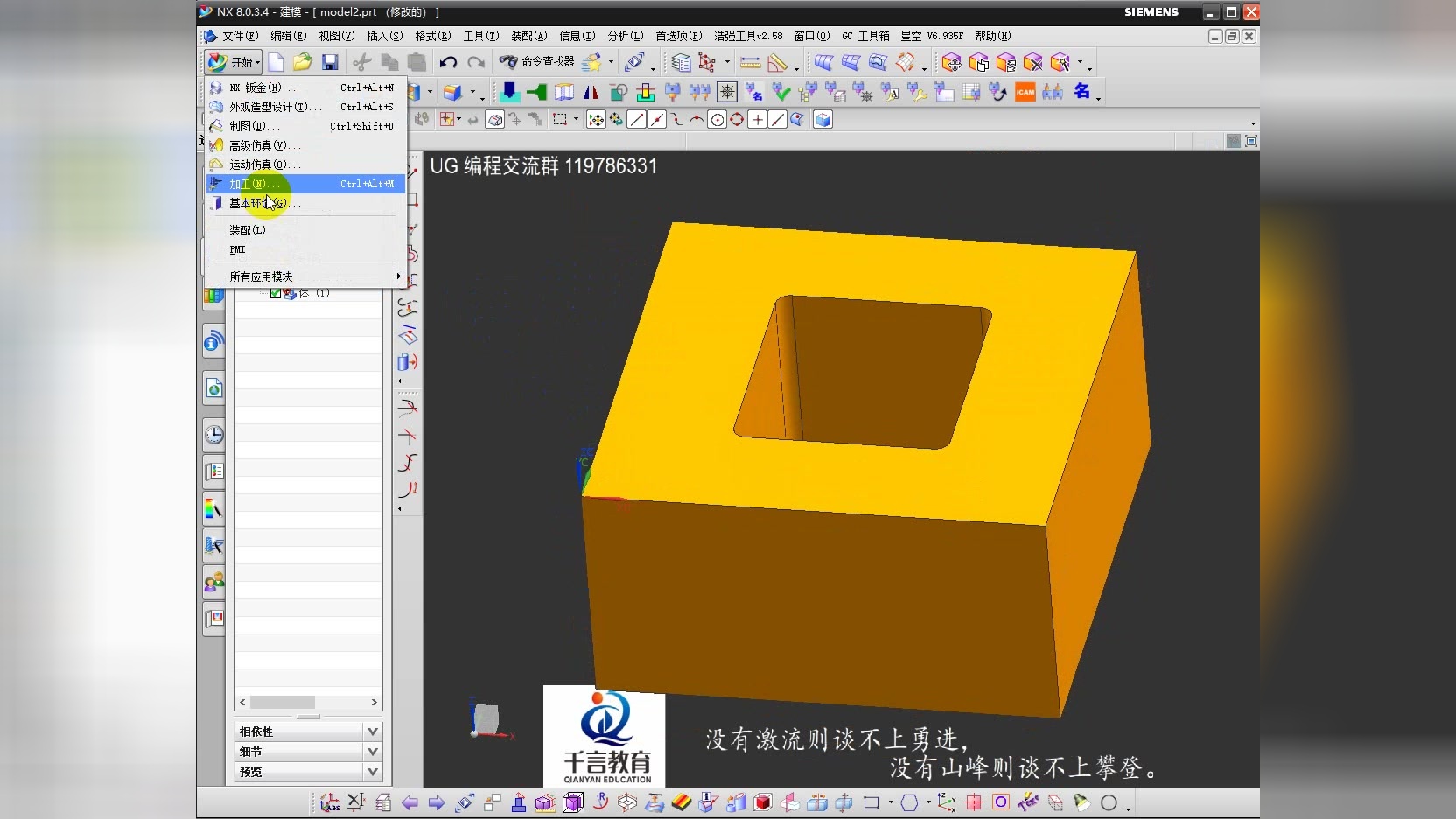Open the History clock sidebar tab
Screen dimensions: 1456x819
213,435
